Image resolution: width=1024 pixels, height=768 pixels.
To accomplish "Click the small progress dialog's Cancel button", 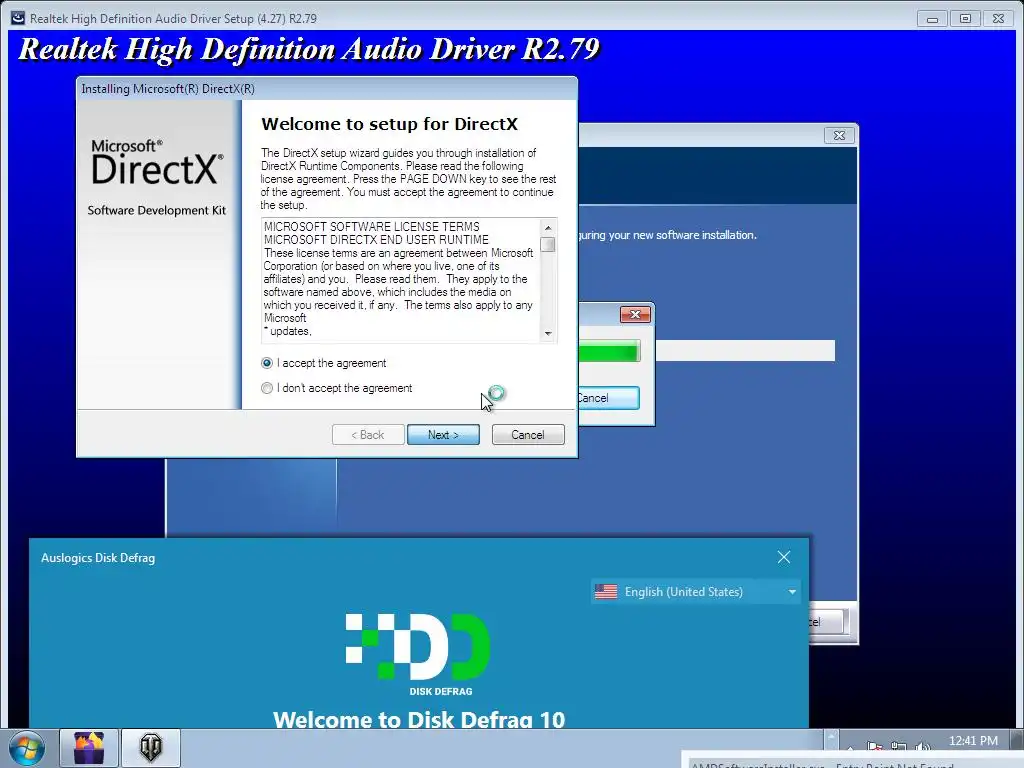I will pos(608,398).
